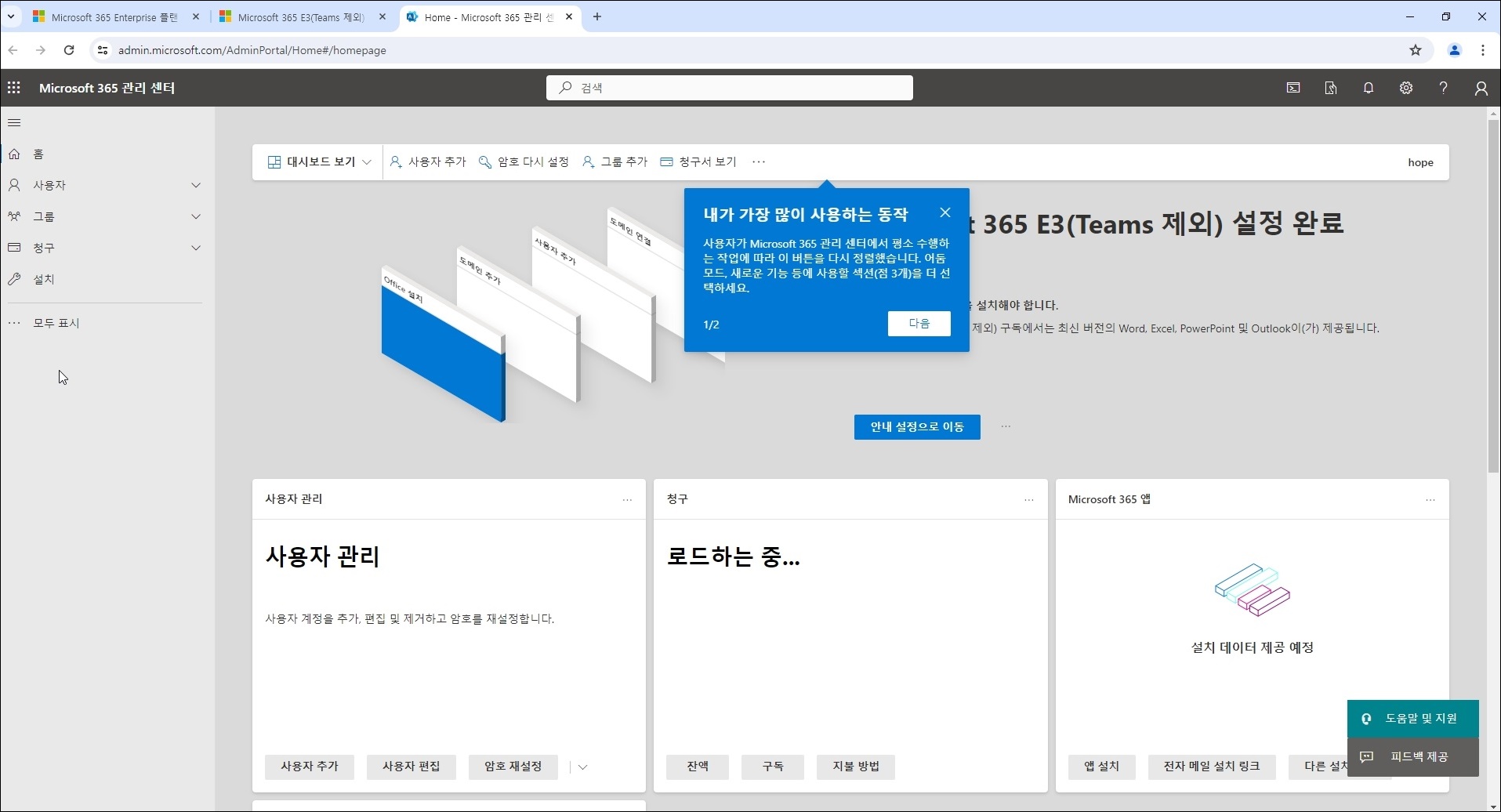1501x812 pixels.
Task: Click 피드백 제공 button
Action: (1413, 757)
